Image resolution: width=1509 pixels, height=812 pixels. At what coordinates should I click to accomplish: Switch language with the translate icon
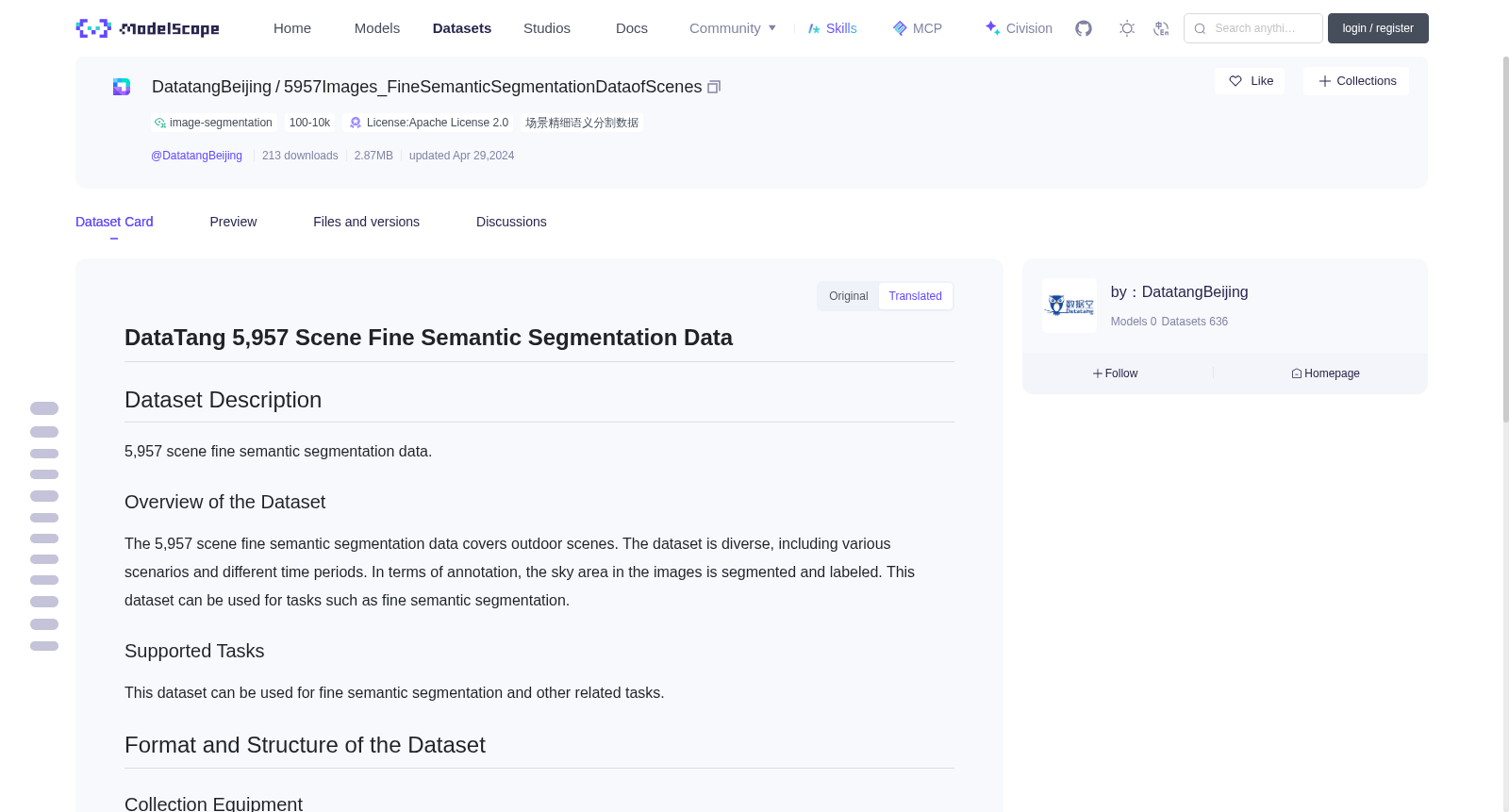point(1161,28)
